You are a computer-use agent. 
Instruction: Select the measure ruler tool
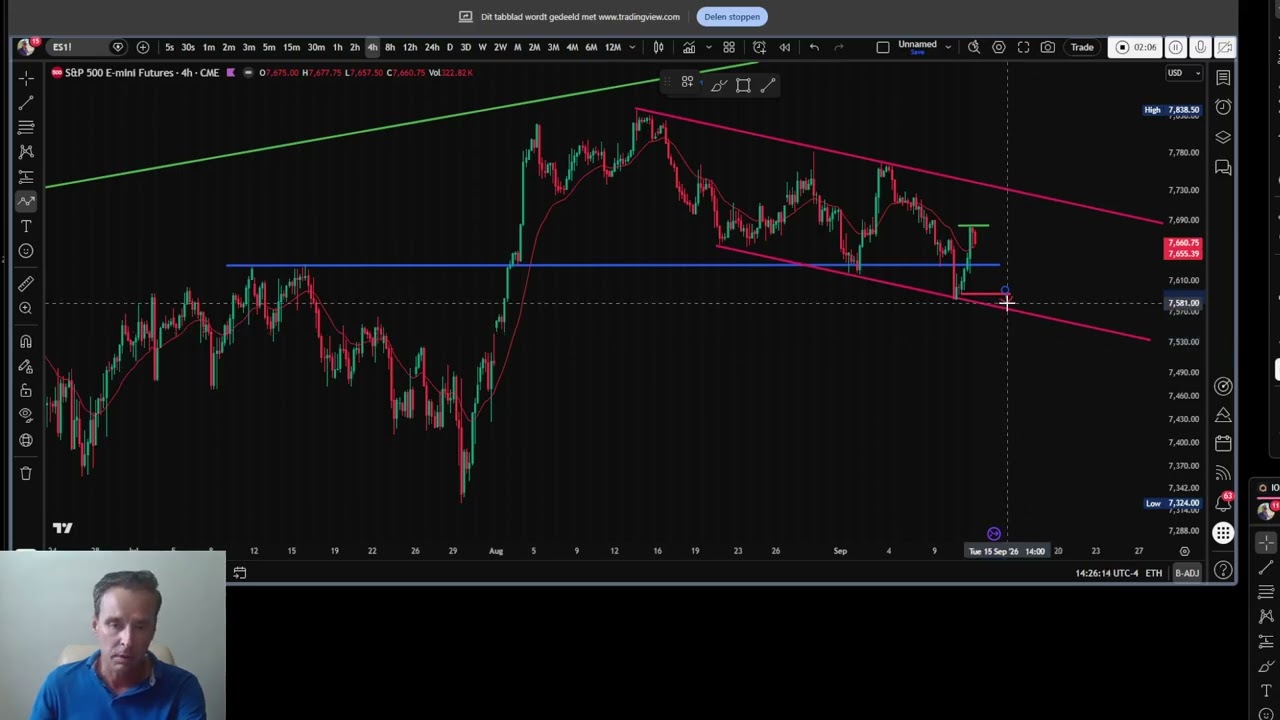tap(26, 284)
